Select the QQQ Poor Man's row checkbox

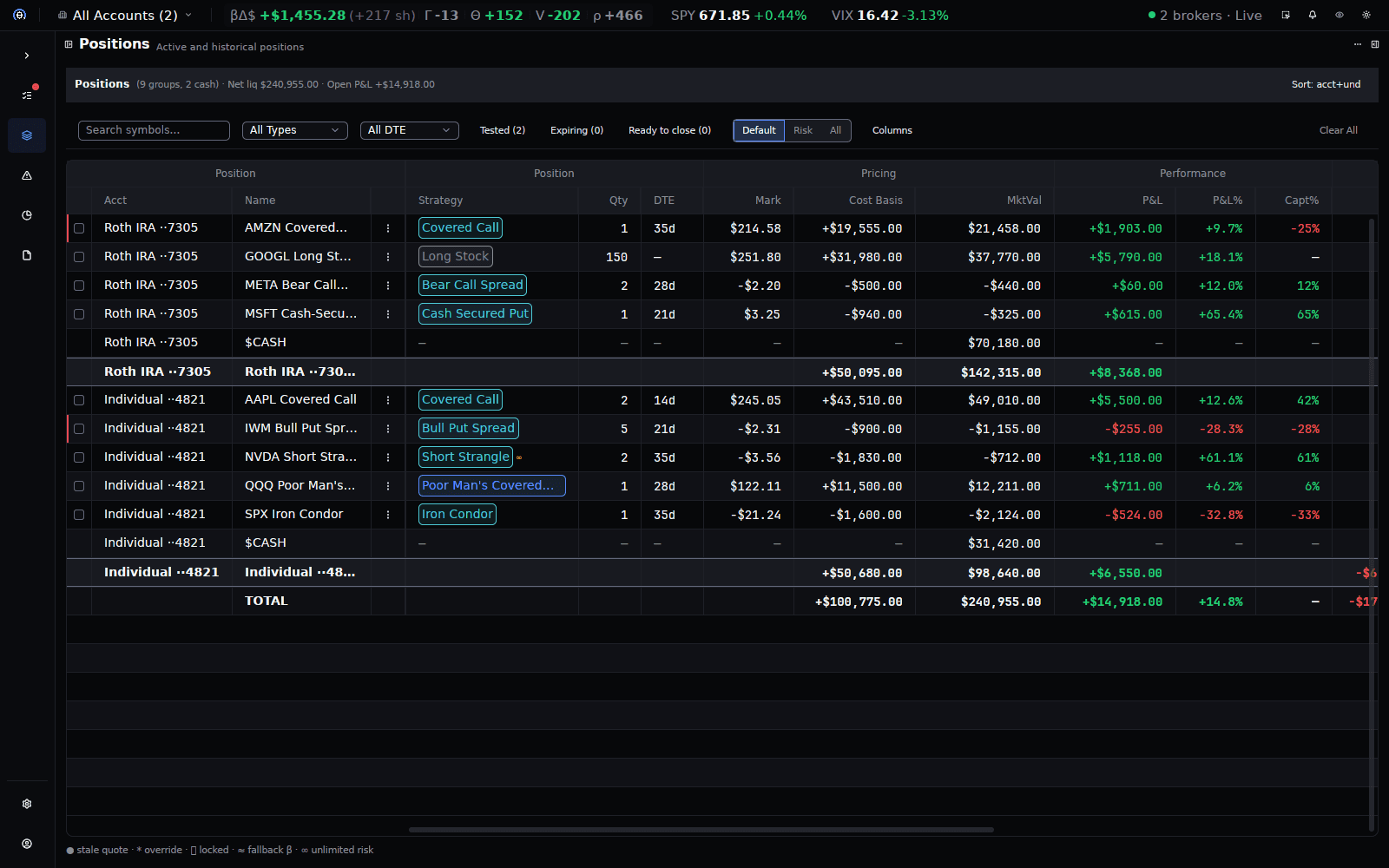pos(79,486)
